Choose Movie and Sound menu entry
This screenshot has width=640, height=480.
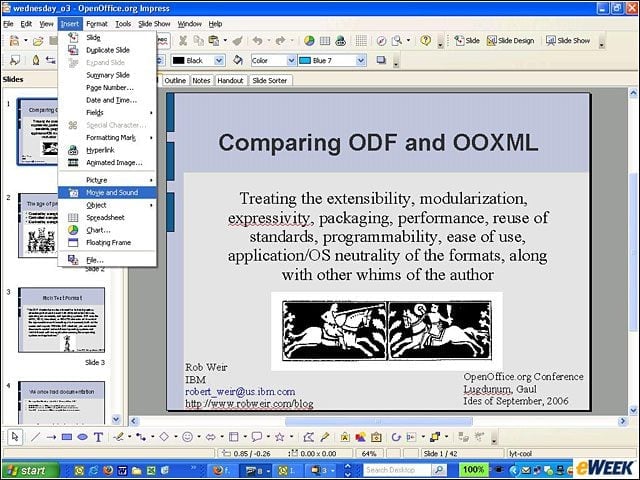point(107,193)
